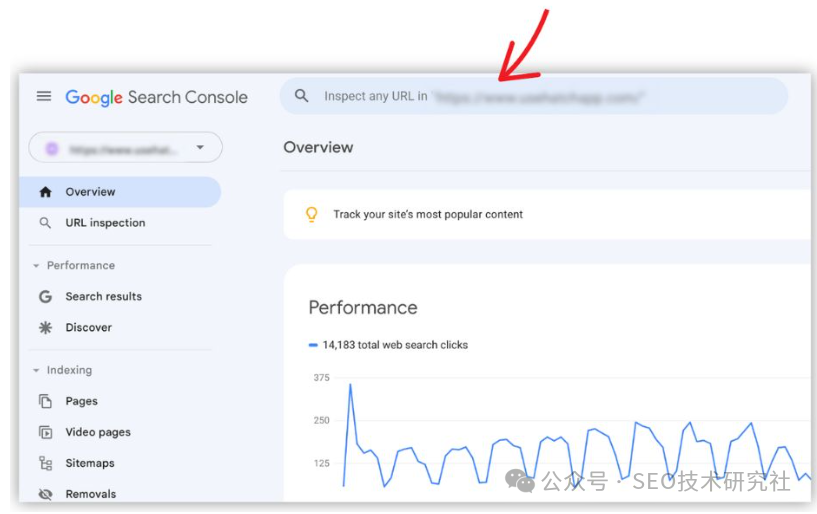Click the Video pages icon
Image resolution: width=817 pixels, height=514 pixels.
click(x=45, y=432)
